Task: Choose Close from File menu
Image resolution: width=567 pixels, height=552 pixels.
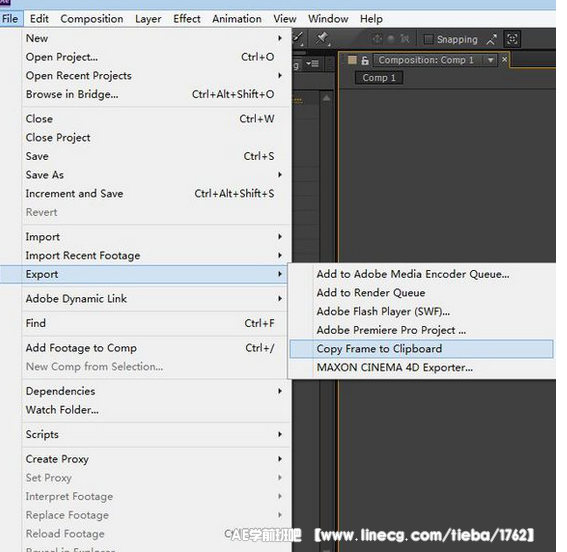Action: tap(155, 119)
